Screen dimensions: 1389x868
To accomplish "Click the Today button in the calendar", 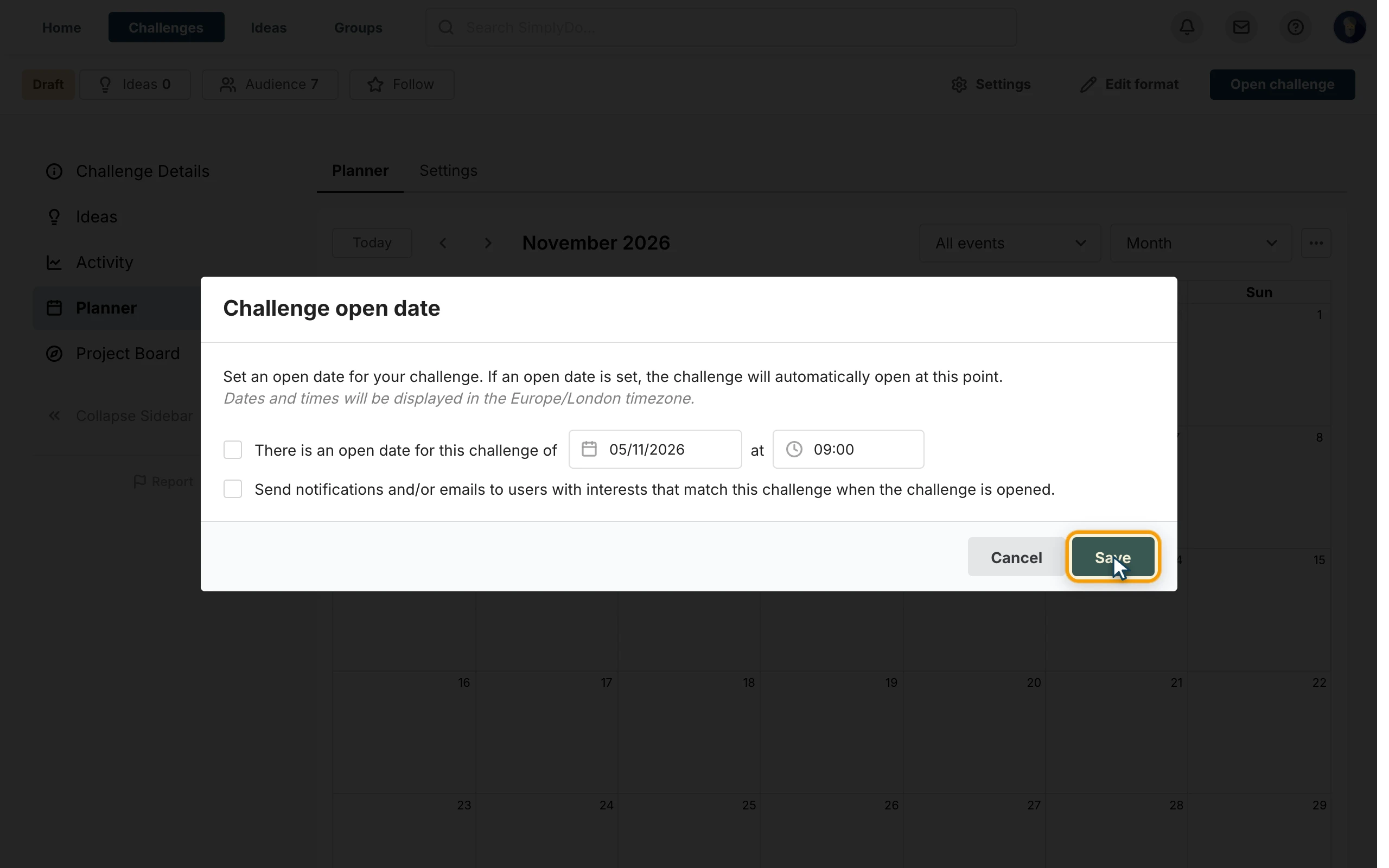I will 372,243.
